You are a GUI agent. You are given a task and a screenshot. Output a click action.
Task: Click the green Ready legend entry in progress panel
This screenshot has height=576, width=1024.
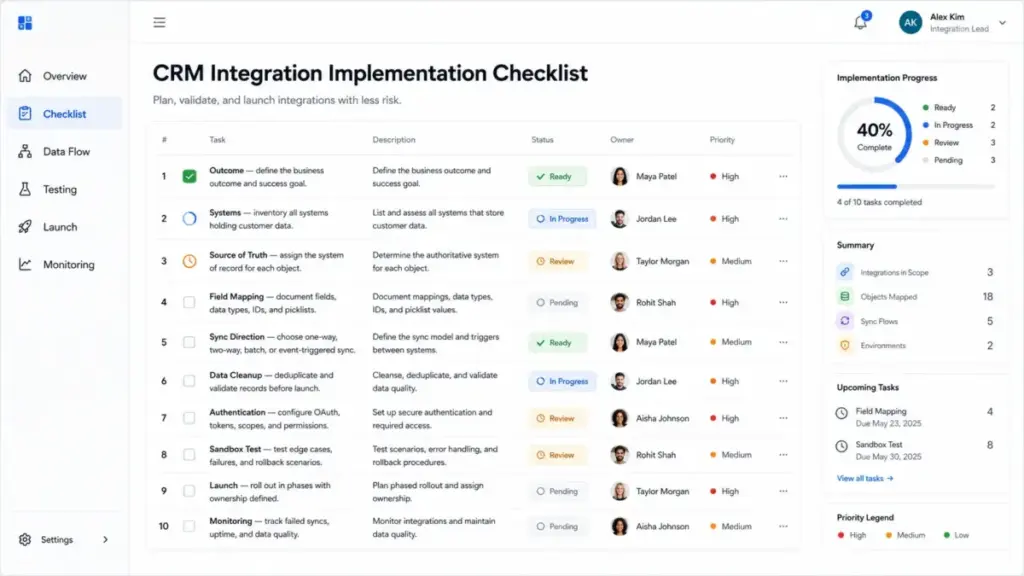959,108
